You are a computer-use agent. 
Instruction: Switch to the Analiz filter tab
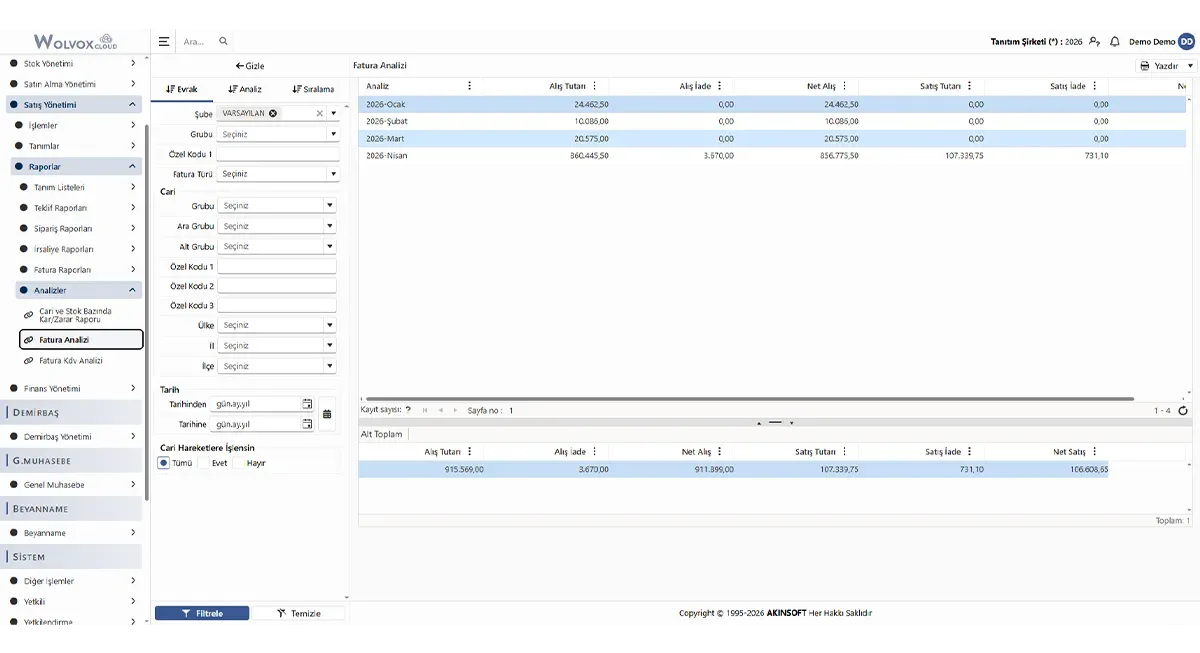coord(245,89)
